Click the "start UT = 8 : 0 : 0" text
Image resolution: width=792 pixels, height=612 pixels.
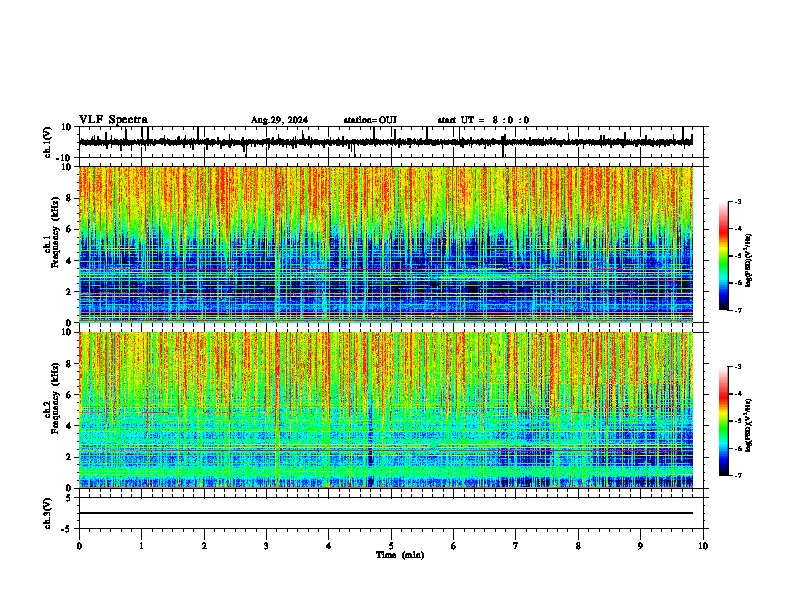[x=483, y=120]
